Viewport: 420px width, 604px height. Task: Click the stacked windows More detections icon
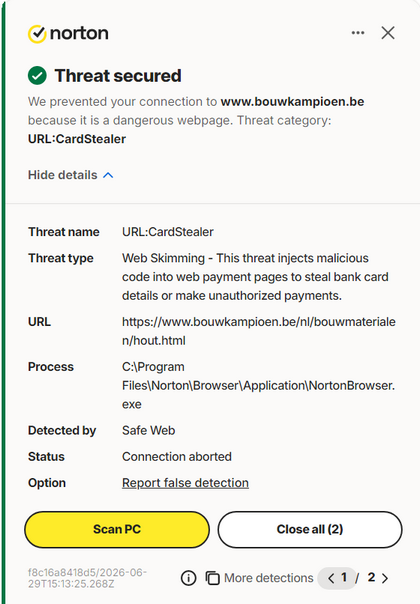click(212, 578)
